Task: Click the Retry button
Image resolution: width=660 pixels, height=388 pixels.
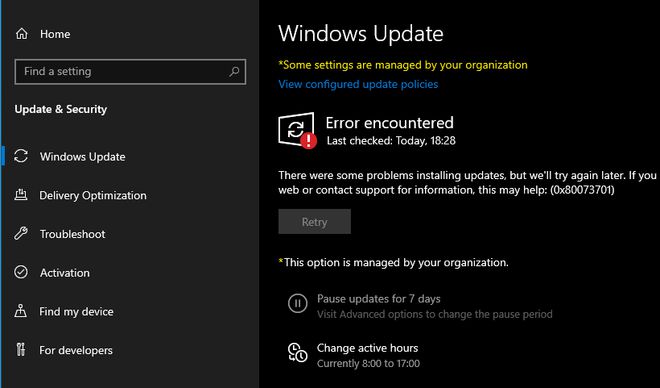Action: (x=314, y=222)
